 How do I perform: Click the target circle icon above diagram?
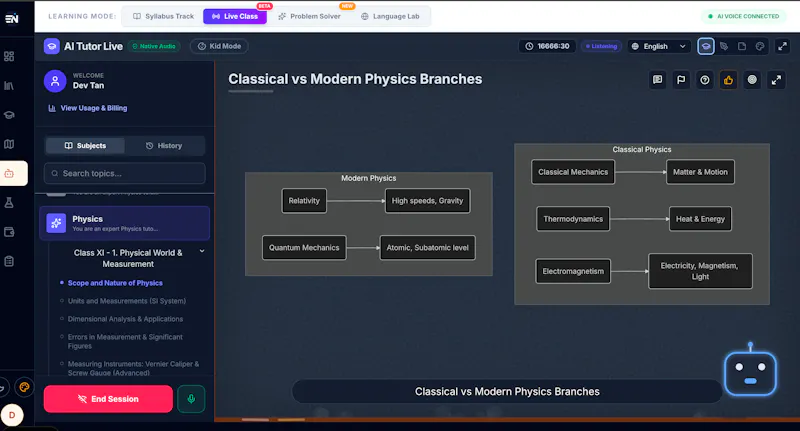(x=752, y=80)
